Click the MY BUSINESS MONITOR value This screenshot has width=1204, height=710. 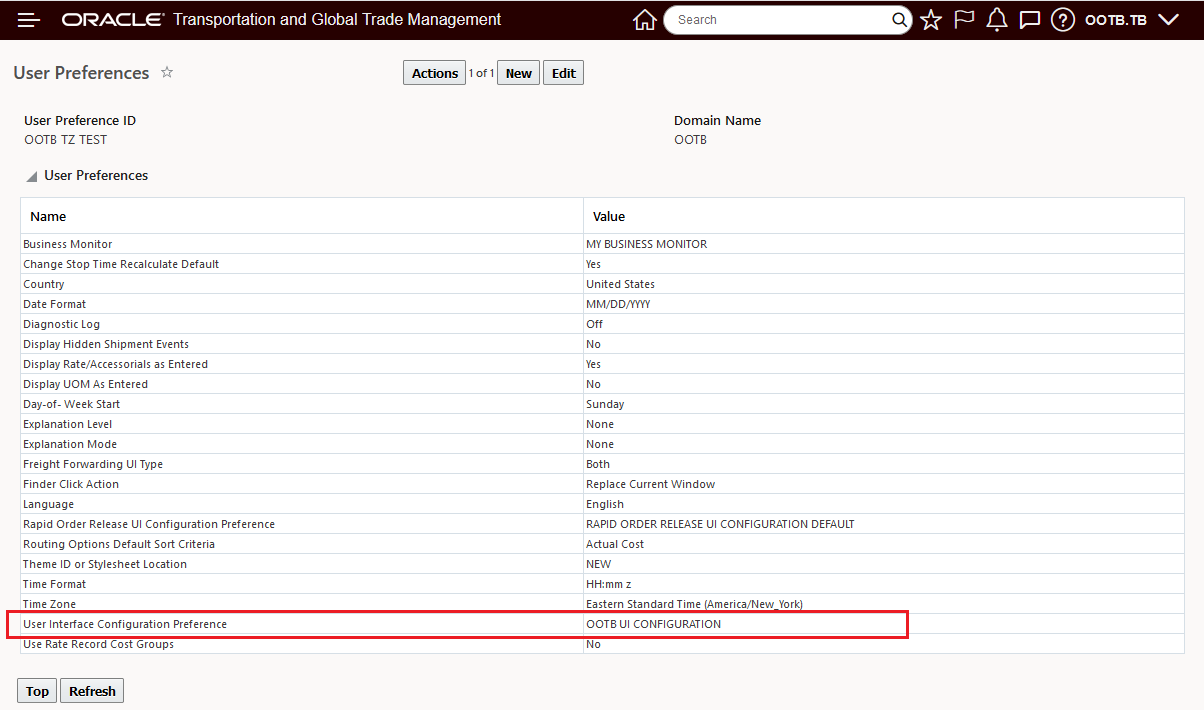647,244
